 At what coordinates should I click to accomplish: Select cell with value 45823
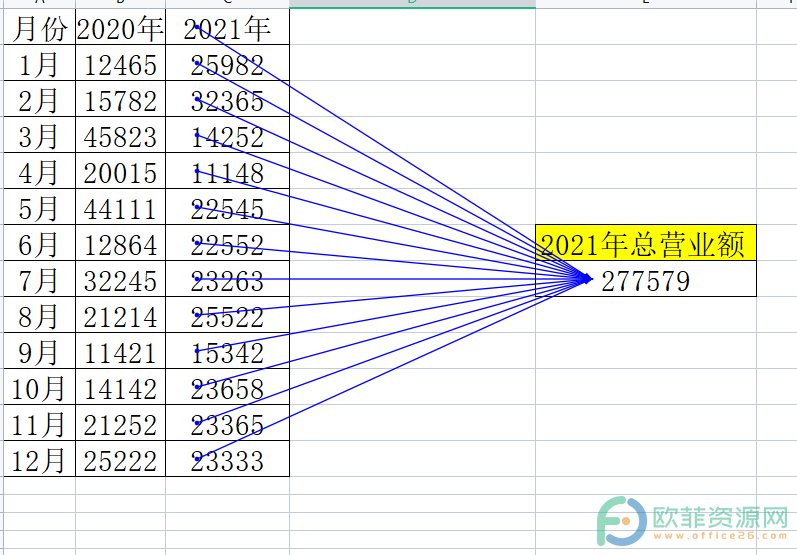[x=120, y=135]
